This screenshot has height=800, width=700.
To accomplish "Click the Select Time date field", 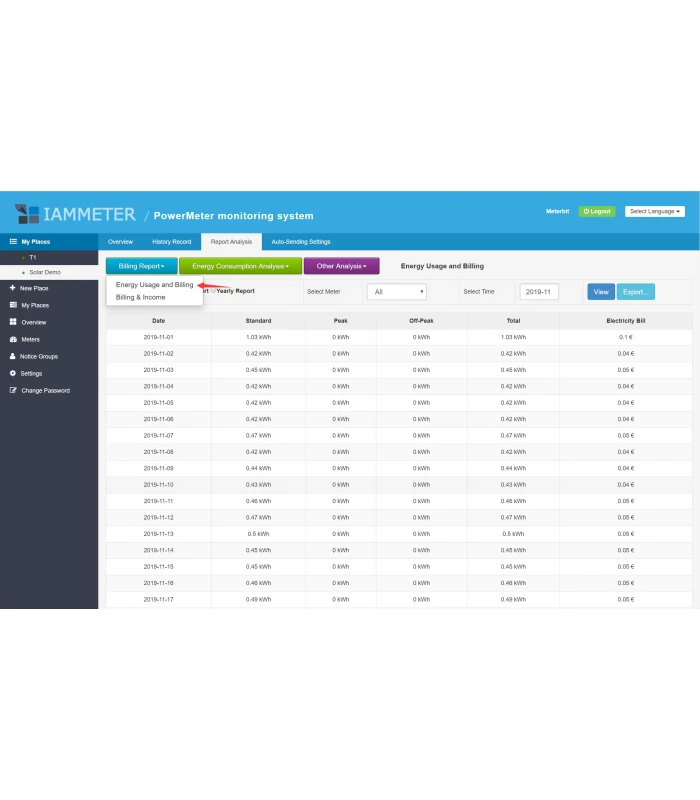I will coord(539,292).
